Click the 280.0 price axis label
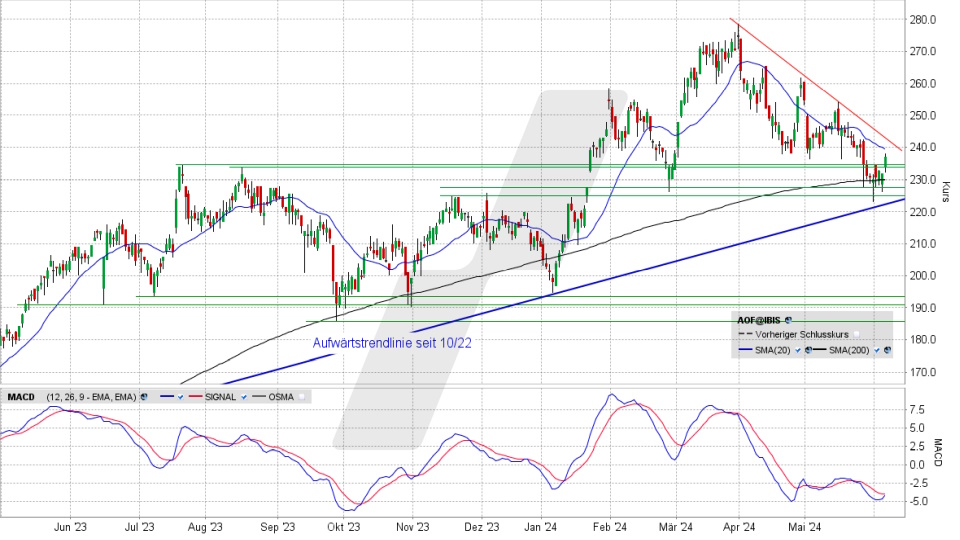 pyautogui.click(x=923, y=20)
